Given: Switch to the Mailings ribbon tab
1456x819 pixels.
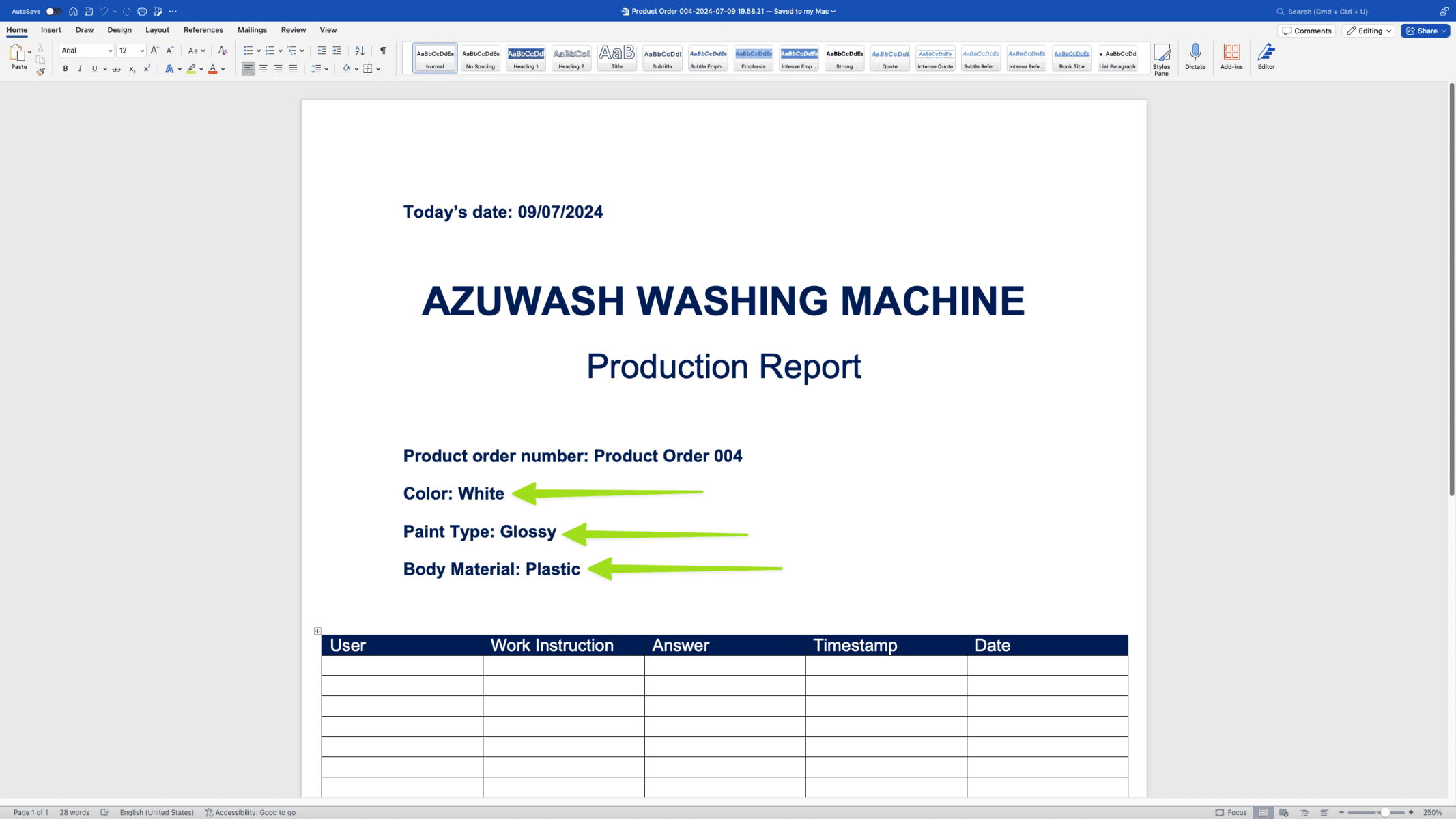Looking at the screenshot, I should tap(252, 29).
